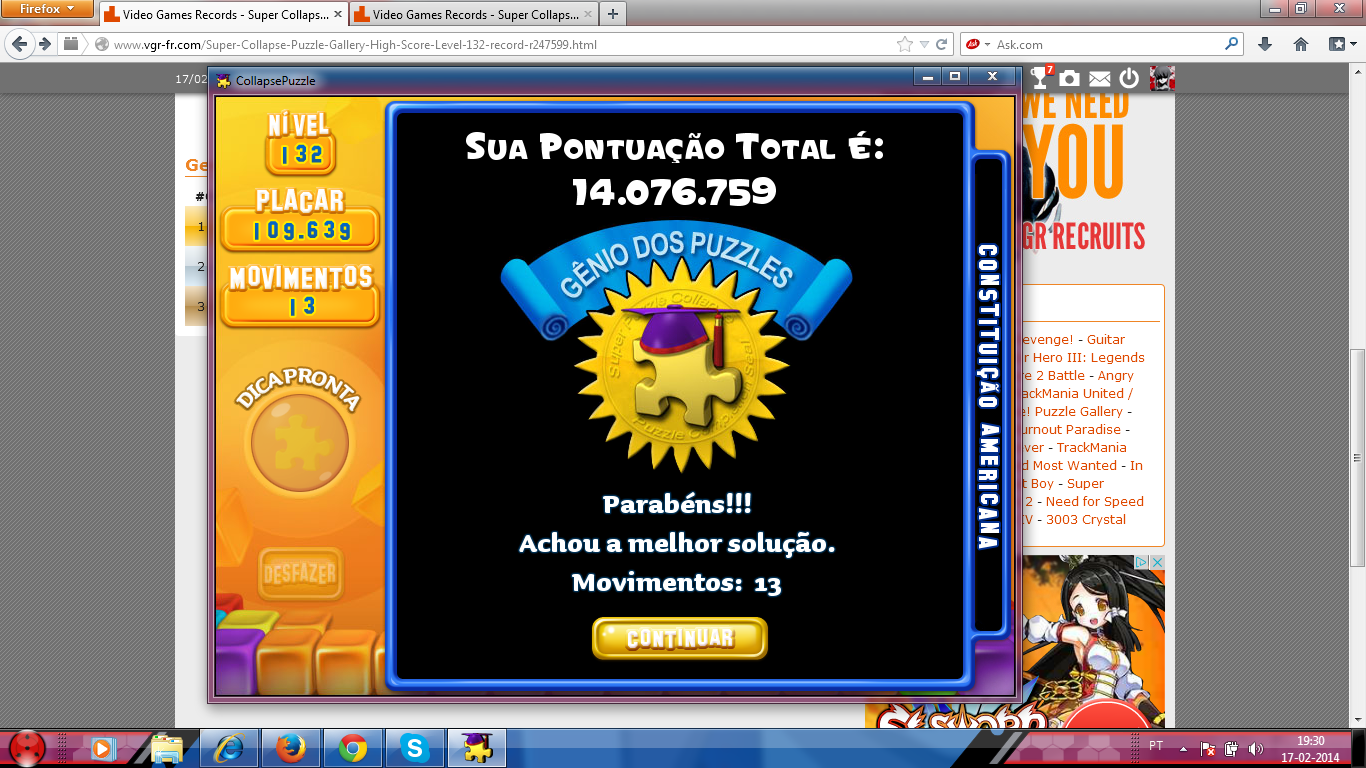Click the site's camera icon

[x=1069, y=78]
